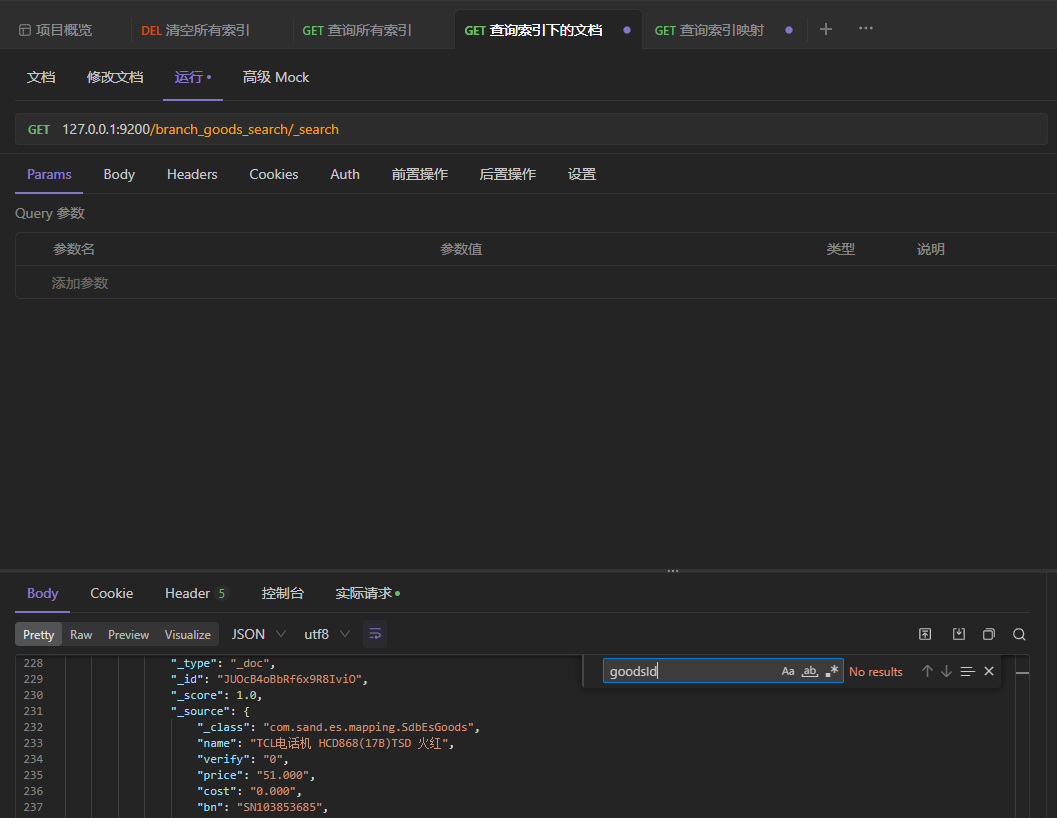Go to next match arrow
Screen dimensions: 1057x818
pos(946,671)
